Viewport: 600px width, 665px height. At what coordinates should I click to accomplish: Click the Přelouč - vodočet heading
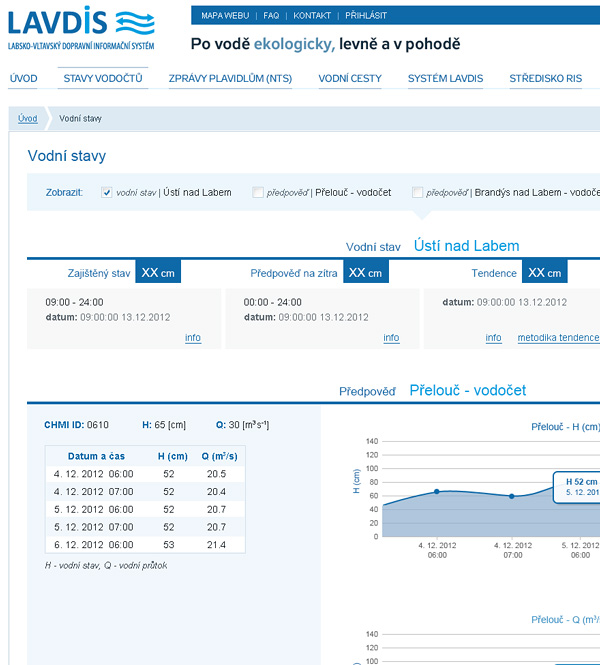[x=468, y=390]
